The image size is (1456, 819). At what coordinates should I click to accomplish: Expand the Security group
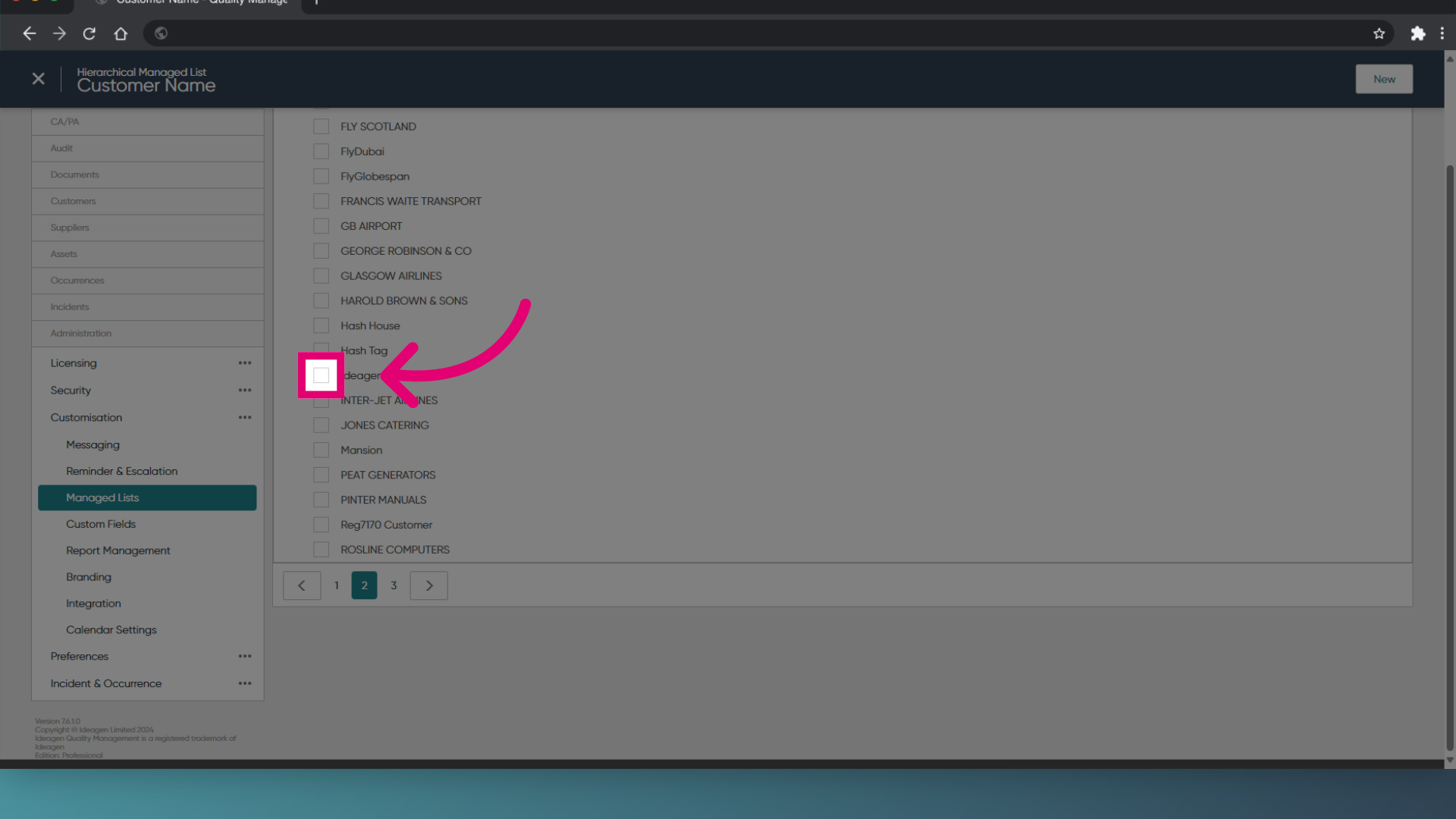(71, 391)
